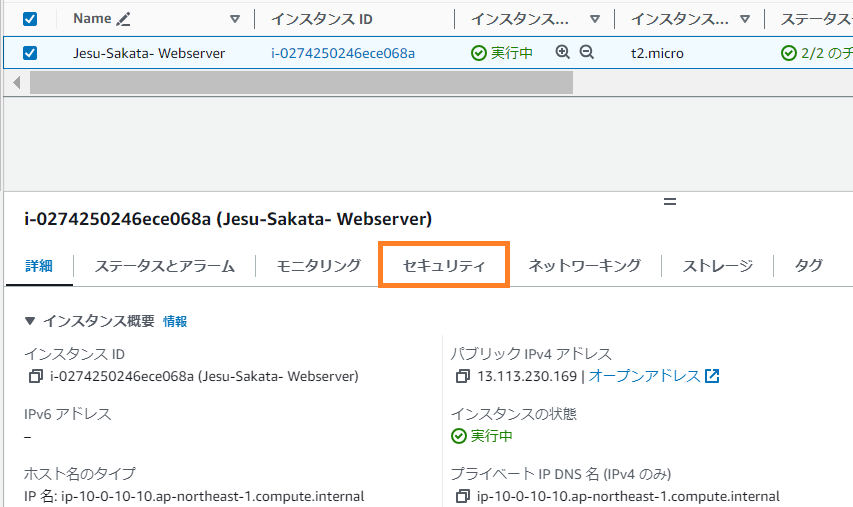Open the ストレージ tab
The width and height of the screenshot is (853, 507).
point(718,266)
